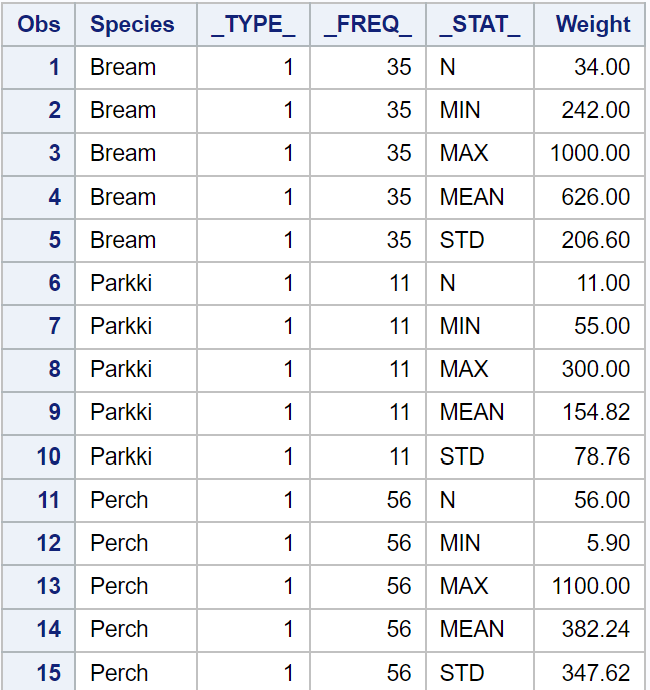650x690 pixels.
Task: Click the Perch minimum weight 5.90 cell
Action: point(589,543)
